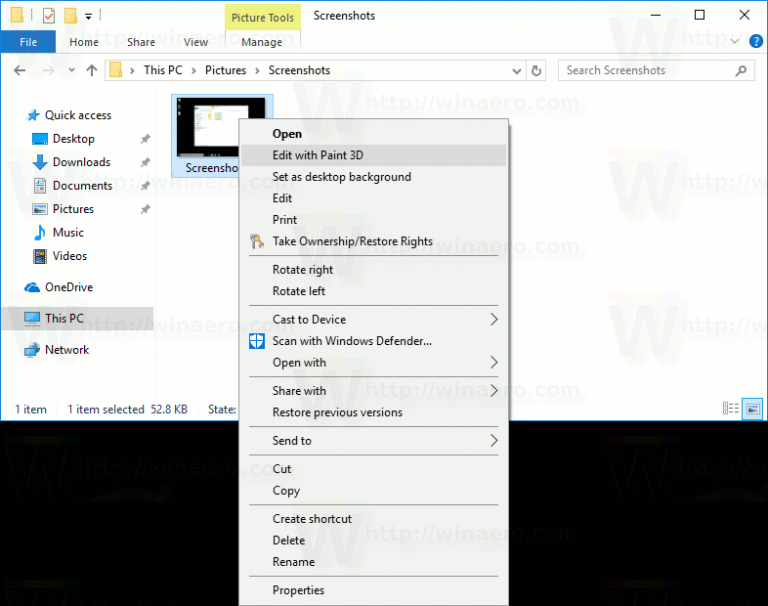Image resolution: width=768 pixels, height=606 pixels.
Task: Choose Copy from the context menu
Action: (374, 491)
